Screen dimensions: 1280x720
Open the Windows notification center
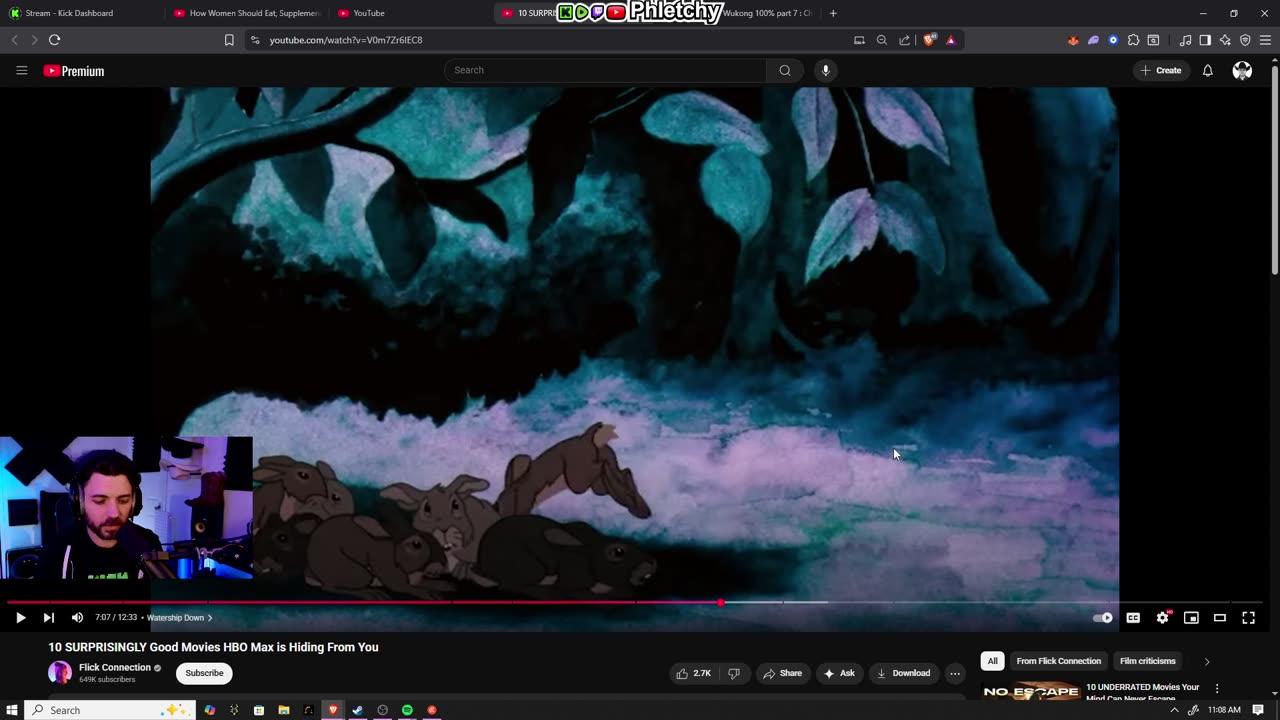coord(1258,710)
